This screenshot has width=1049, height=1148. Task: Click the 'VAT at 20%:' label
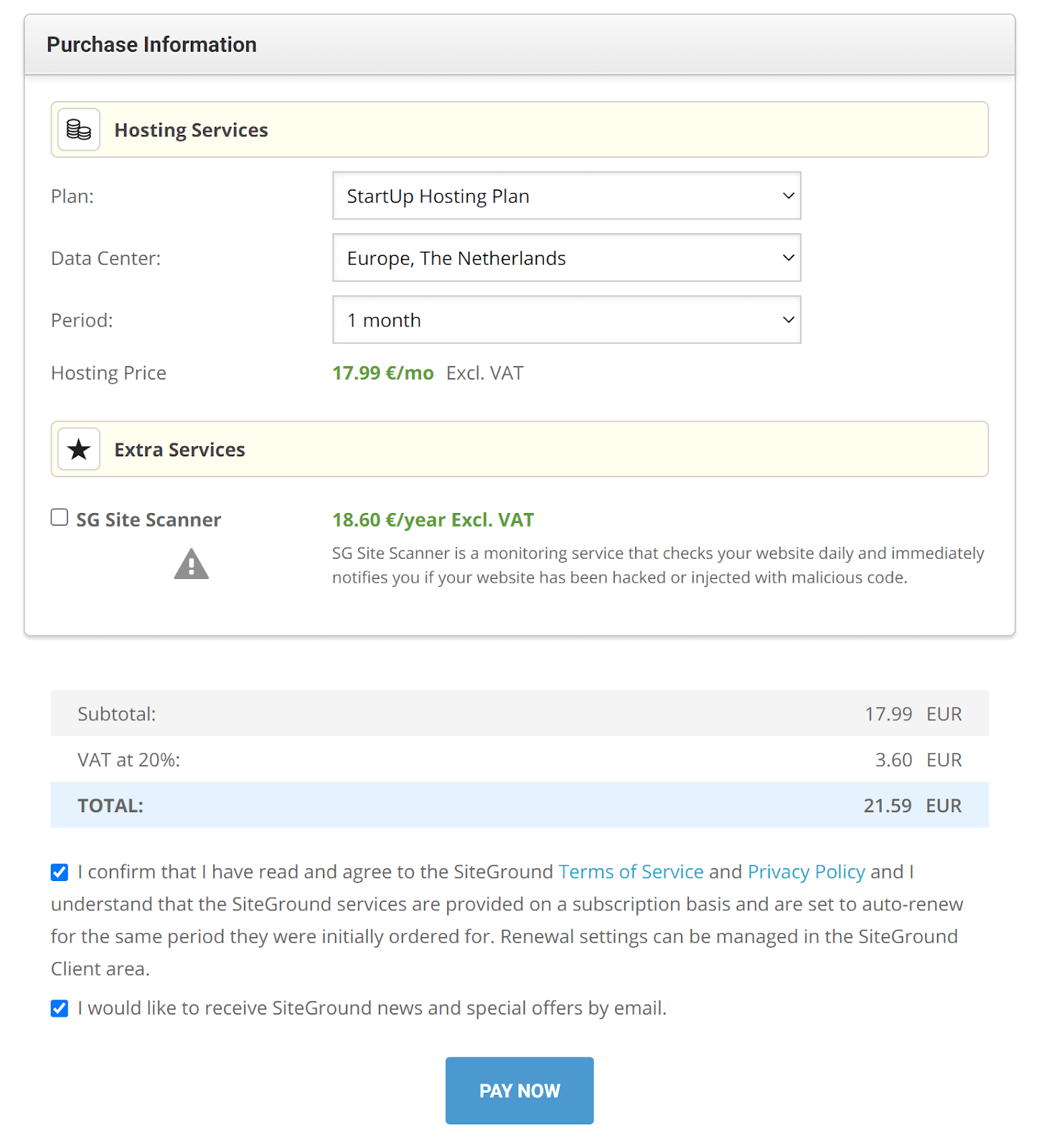[129, 760]
